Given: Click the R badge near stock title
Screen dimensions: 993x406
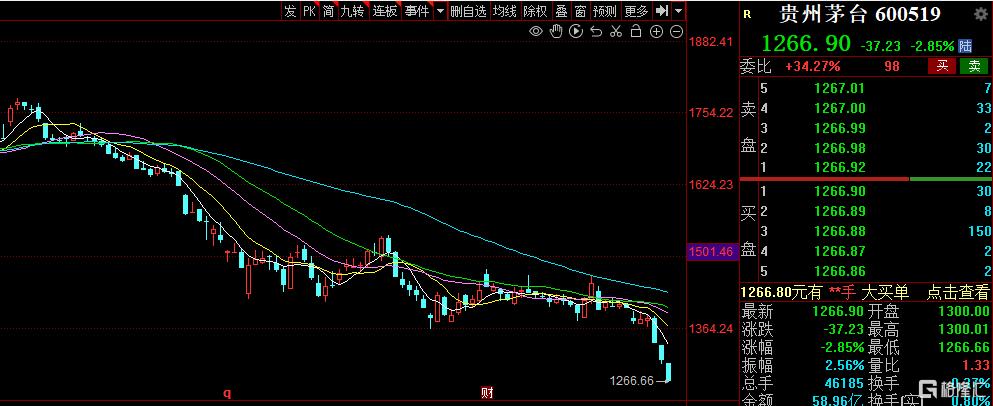Looking at the screenshot, I should tap(747, 15).
